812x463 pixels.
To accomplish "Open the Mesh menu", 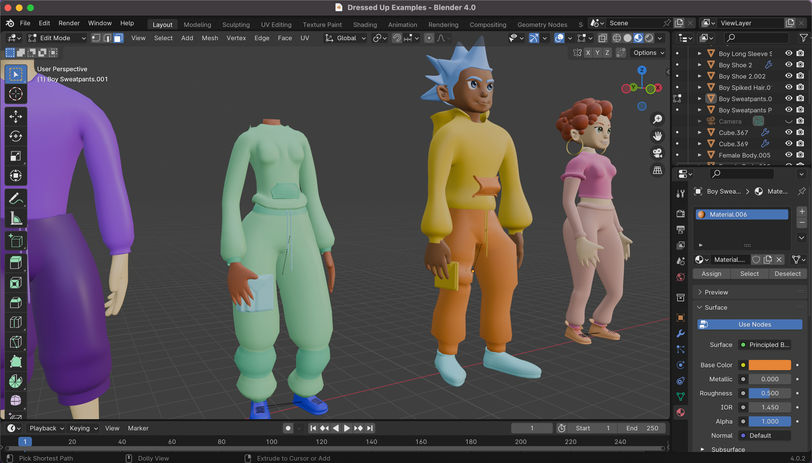I will pos(209,38).
